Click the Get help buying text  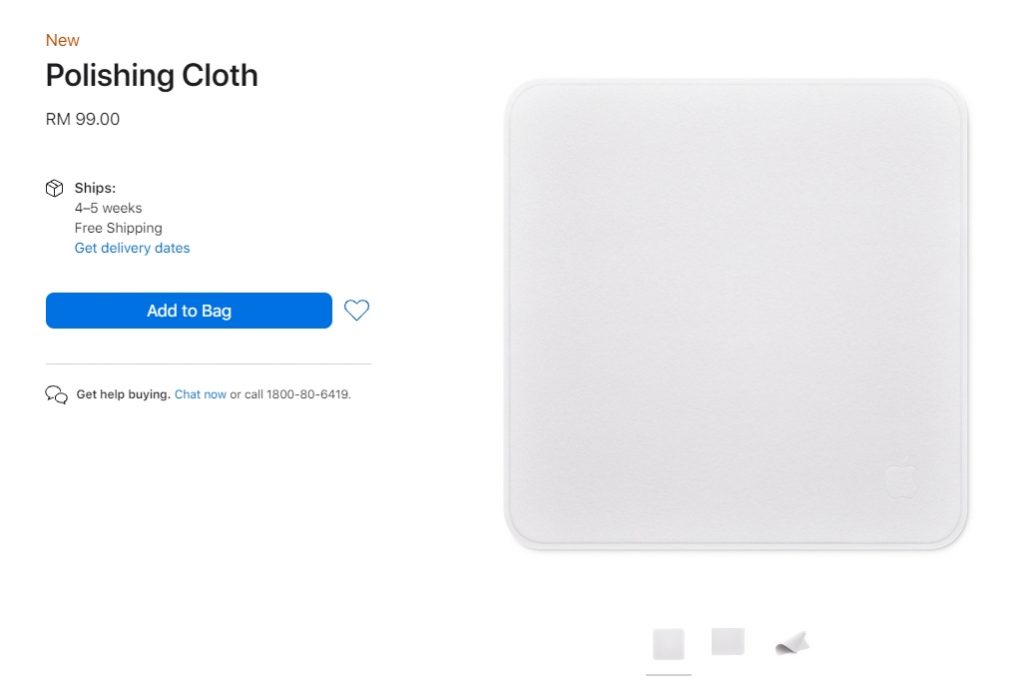click(123, 394)
